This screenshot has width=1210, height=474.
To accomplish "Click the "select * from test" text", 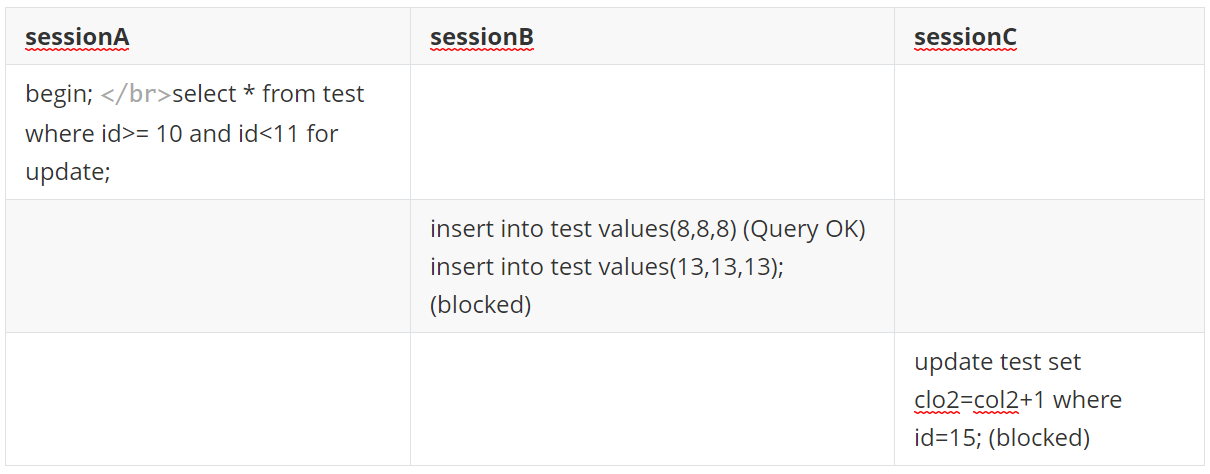I will click(268, 94).
